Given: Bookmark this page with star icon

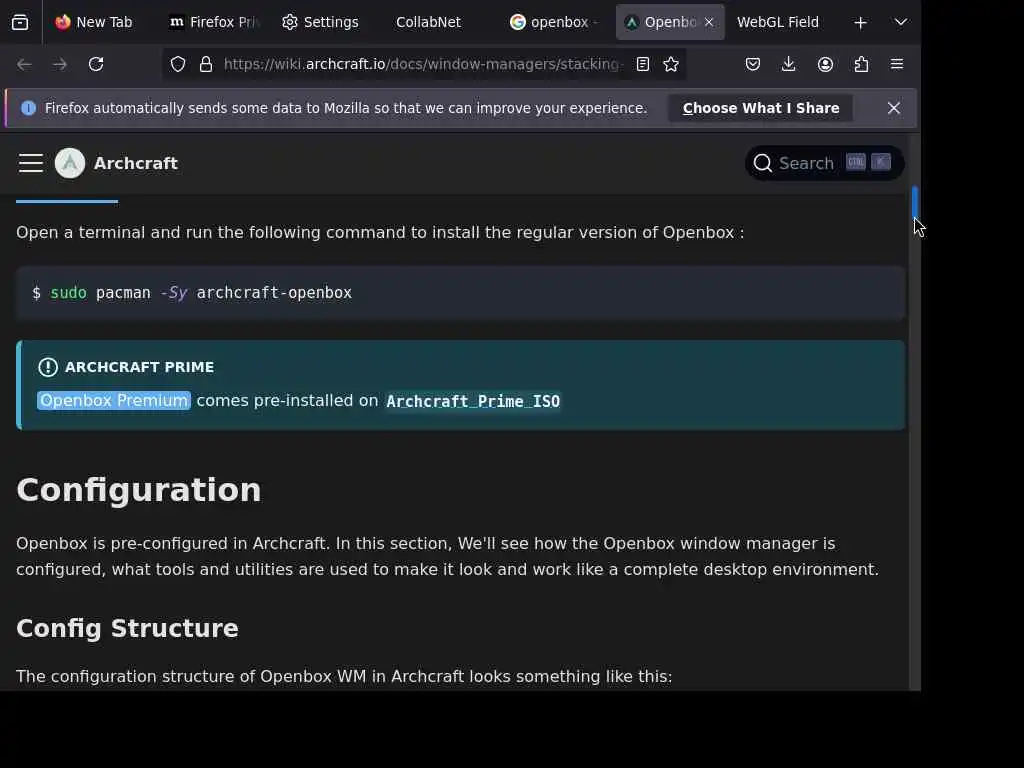Looking at the screenshot, I should coord(671,64).
